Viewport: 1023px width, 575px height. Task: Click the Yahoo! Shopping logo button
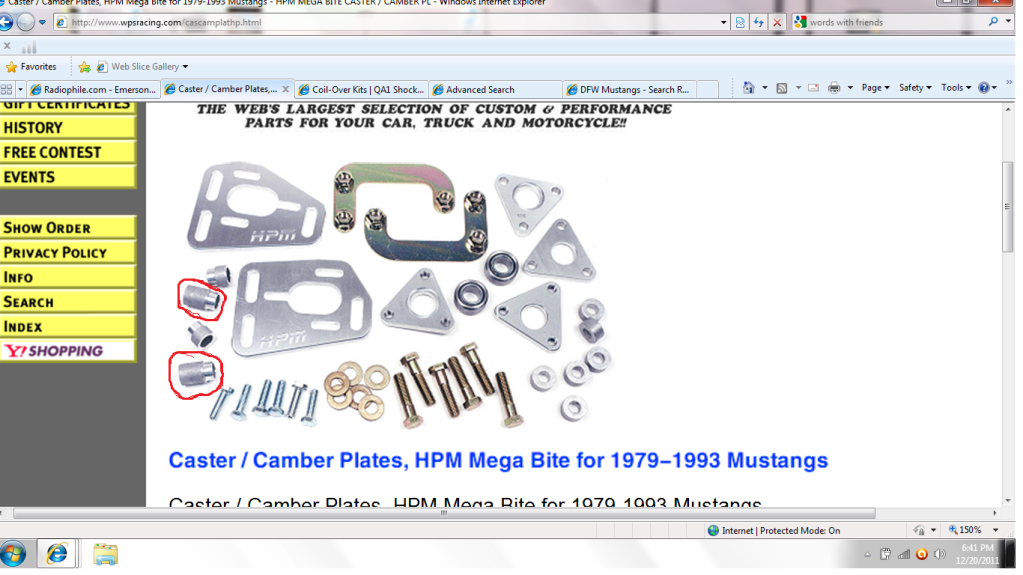pyautogui.click(x=68, y=350)
